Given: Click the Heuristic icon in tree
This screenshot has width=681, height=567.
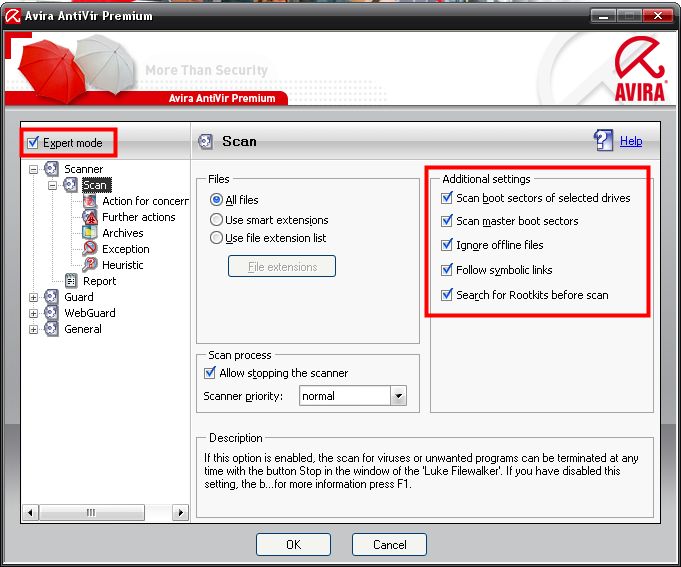Looking at the screenshot, I should tap(90, 265).
